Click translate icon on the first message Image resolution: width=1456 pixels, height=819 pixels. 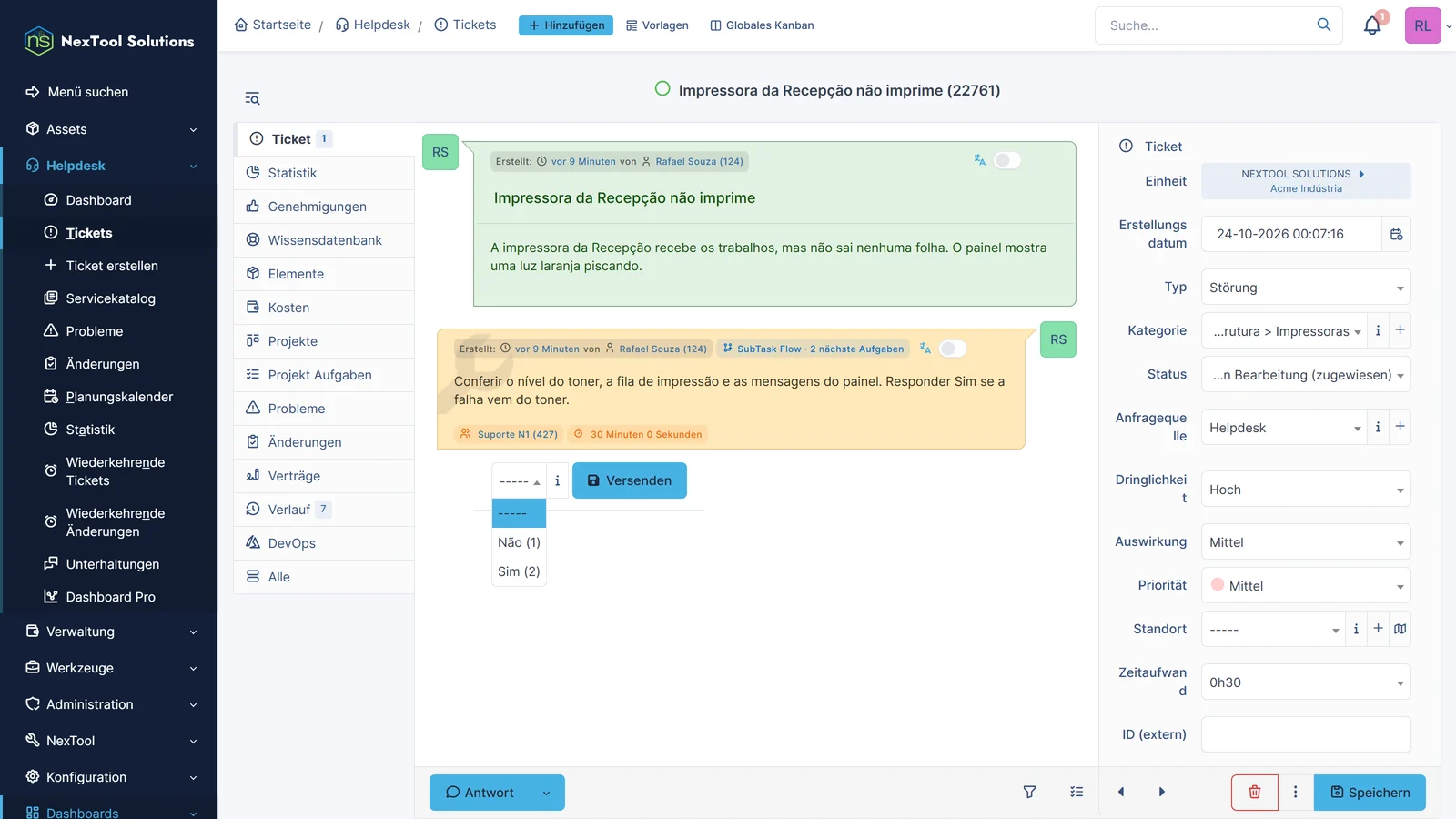(x=979, y=160)
